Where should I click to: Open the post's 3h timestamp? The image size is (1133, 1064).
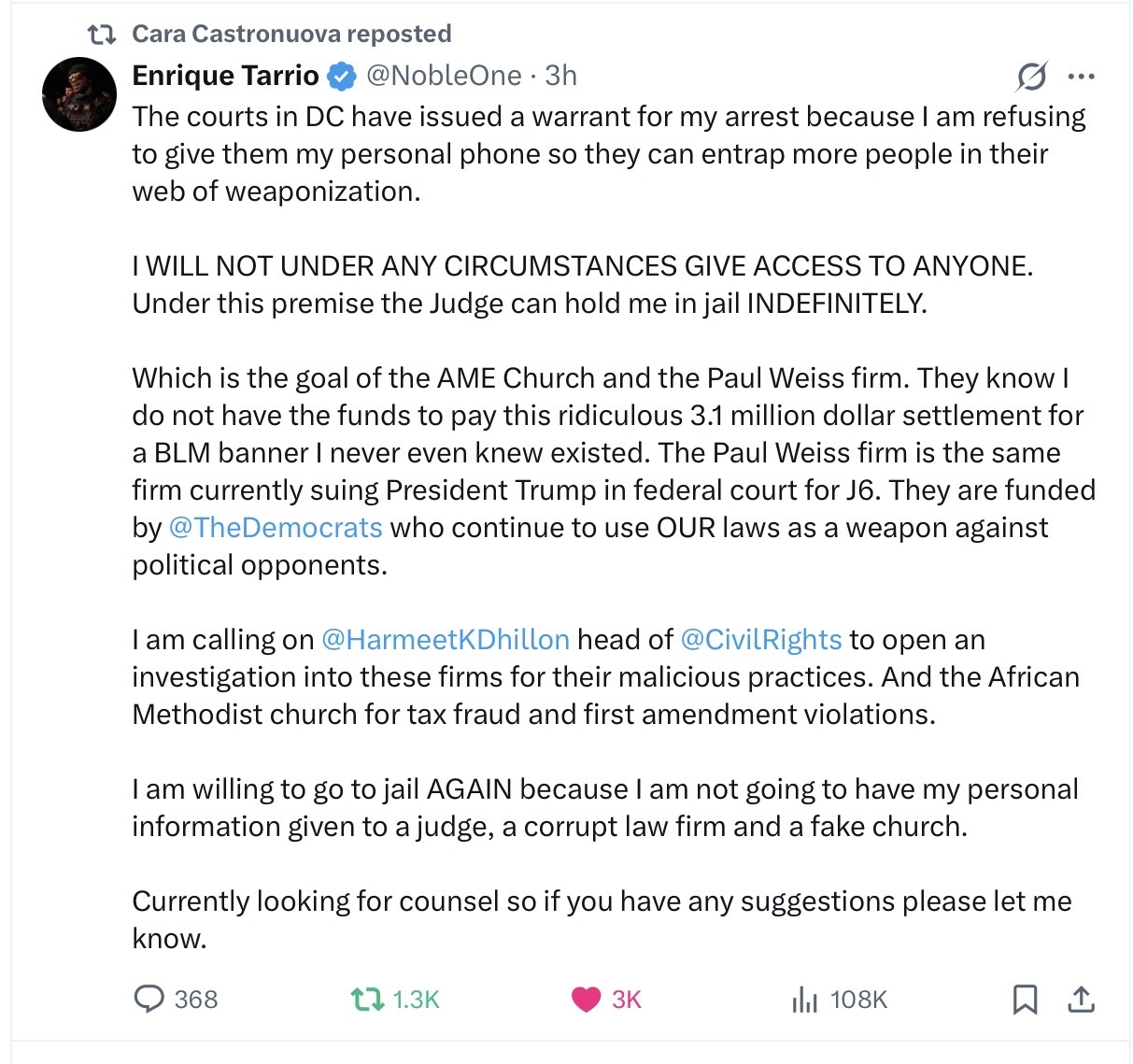(560, 76)
